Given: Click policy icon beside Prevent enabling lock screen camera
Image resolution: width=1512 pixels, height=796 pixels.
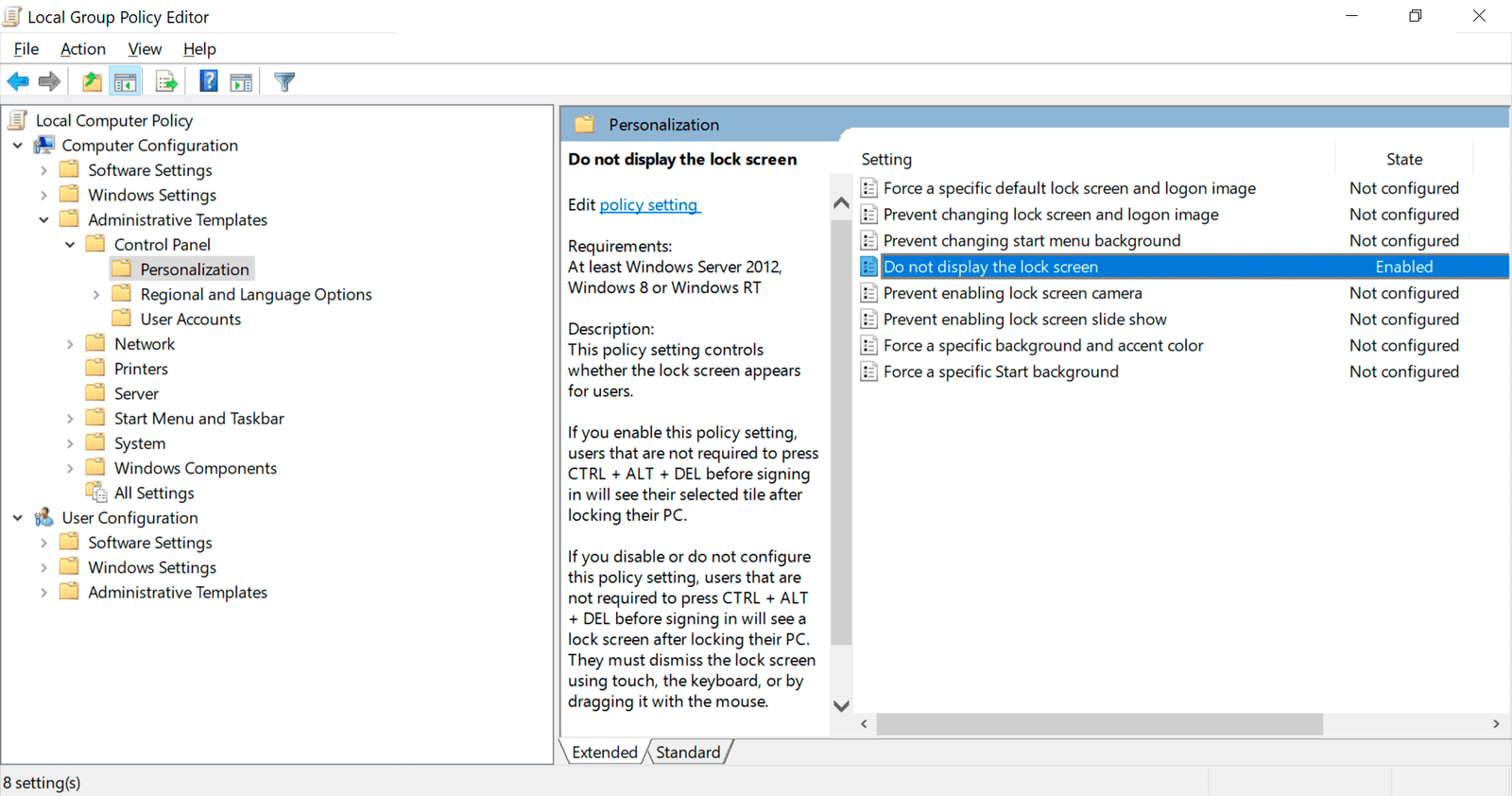Looking at the screenshot, I should [869, 293].
